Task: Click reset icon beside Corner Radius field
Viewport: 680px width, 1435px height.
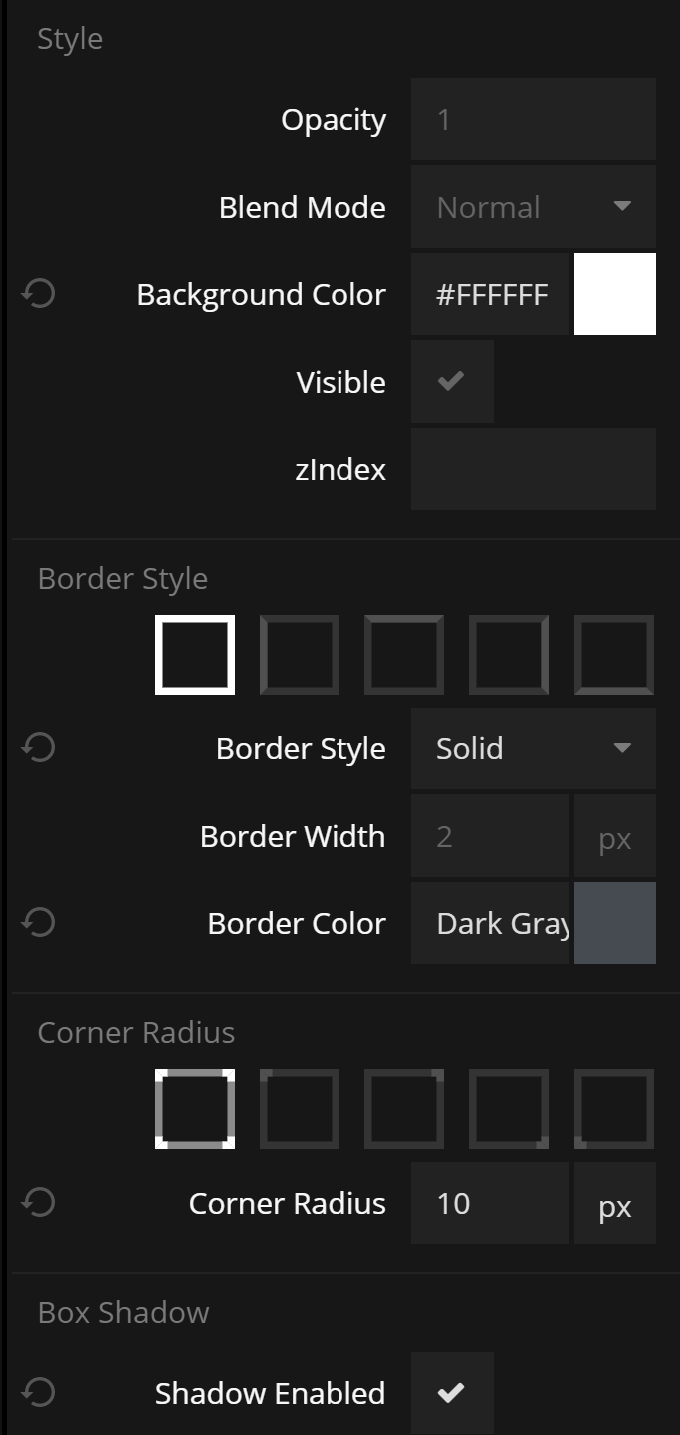Action: [x=39, y=1202]
